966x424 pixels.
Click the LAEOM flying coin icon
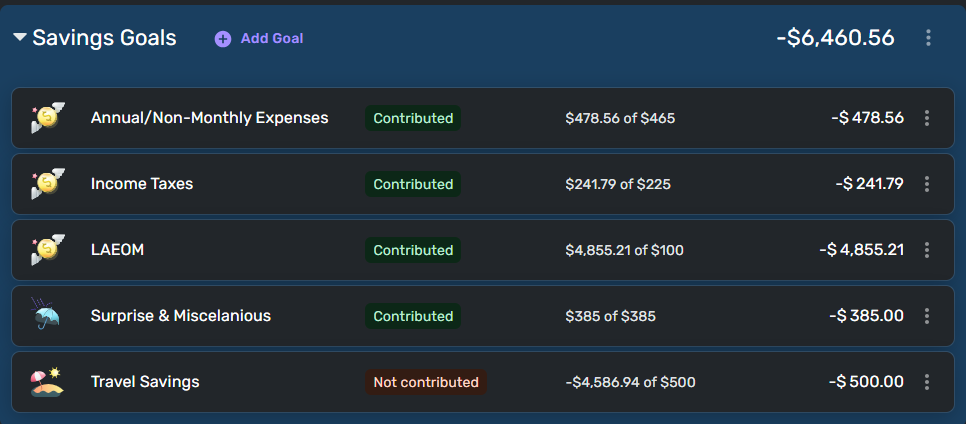point(47,250)
